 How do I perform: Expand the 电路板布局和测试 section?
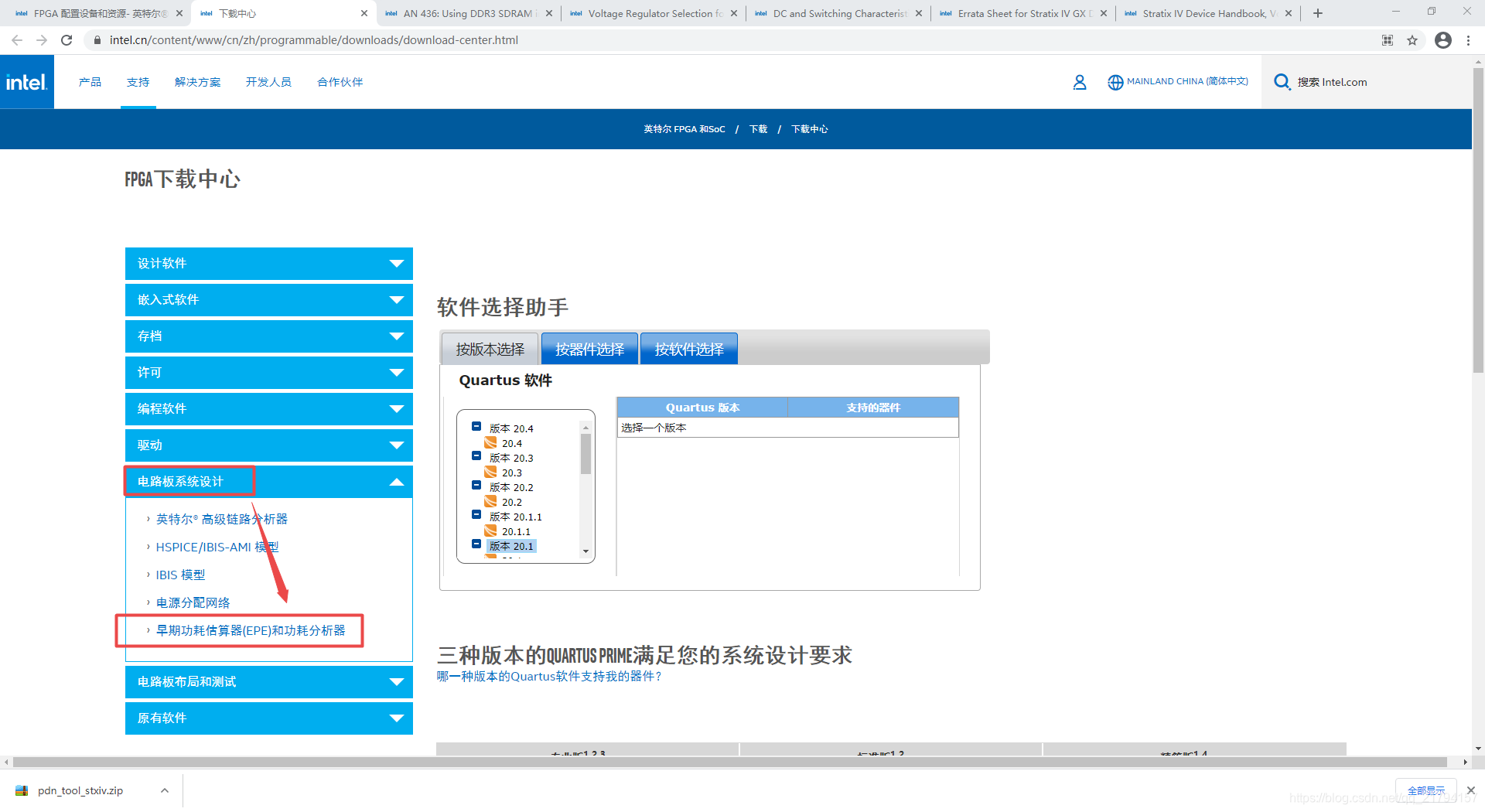pyautogui.click(x=269, y=682)
